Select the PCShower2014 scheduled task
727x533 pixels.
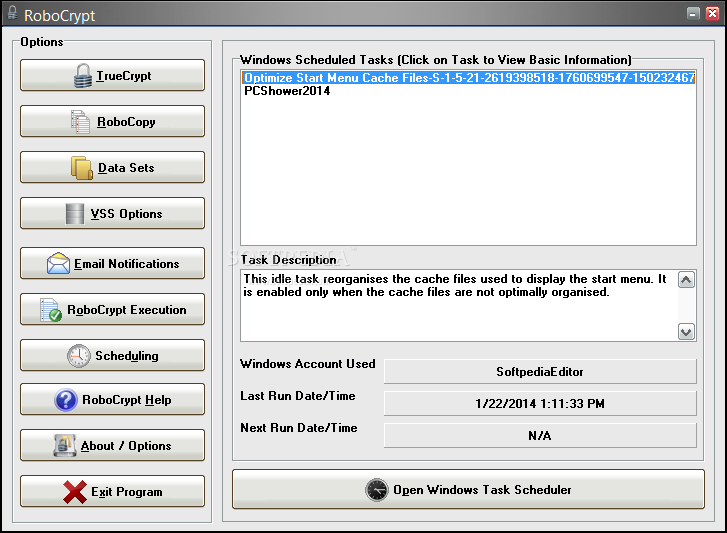468,91
